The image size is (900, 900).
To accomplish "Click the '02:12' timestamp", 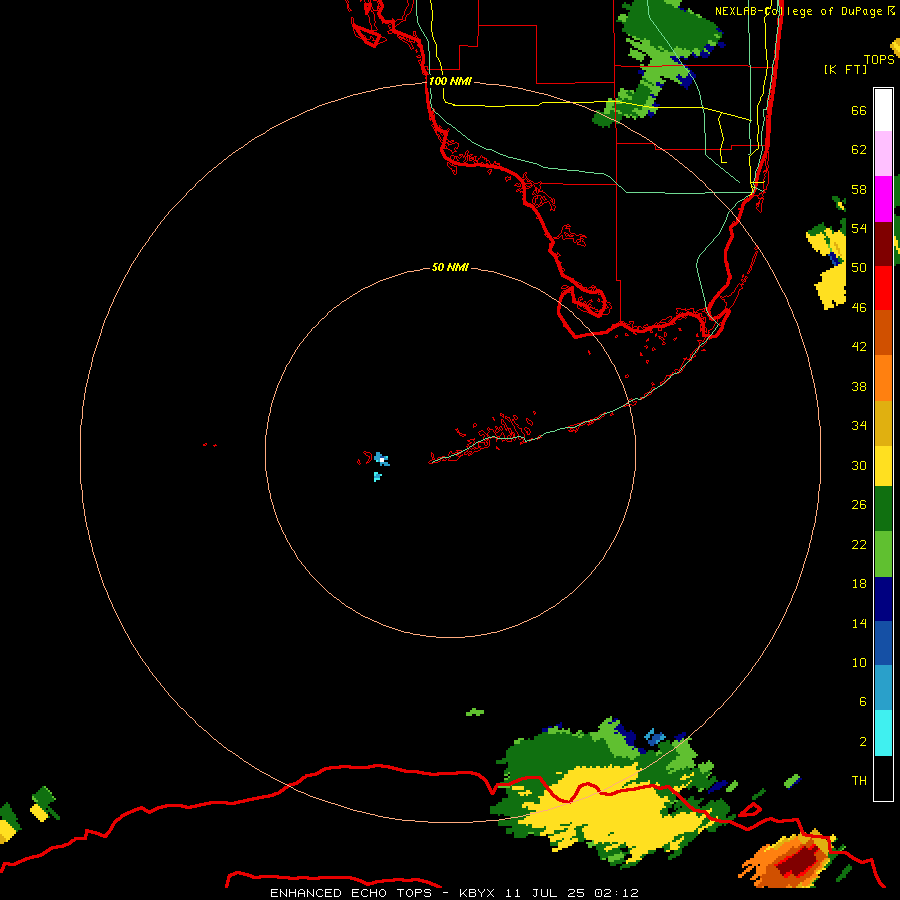I will pos(616,893).
